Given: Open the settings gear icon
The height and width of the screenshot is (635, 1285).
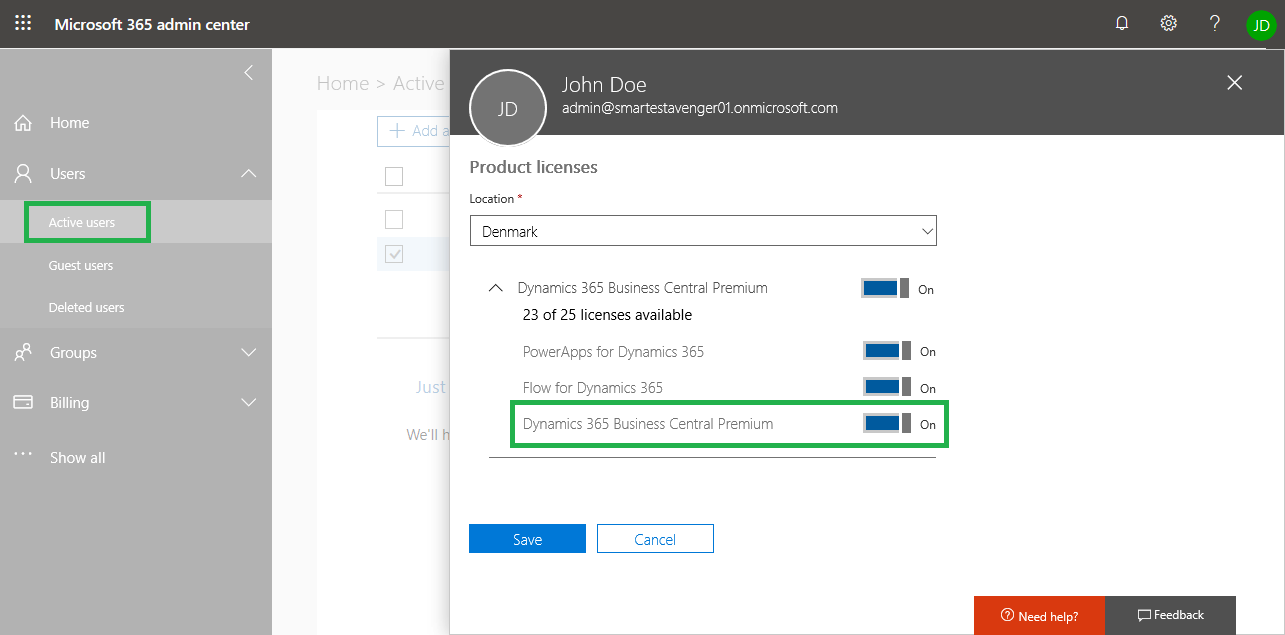Looking at the screenshot, I should click(1168, 23).
